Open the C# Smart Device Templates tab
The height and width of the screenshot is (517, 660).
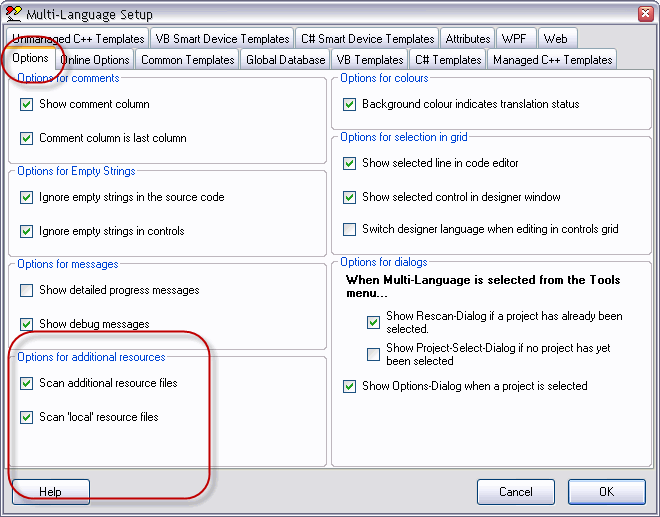(x=367, y=39)
